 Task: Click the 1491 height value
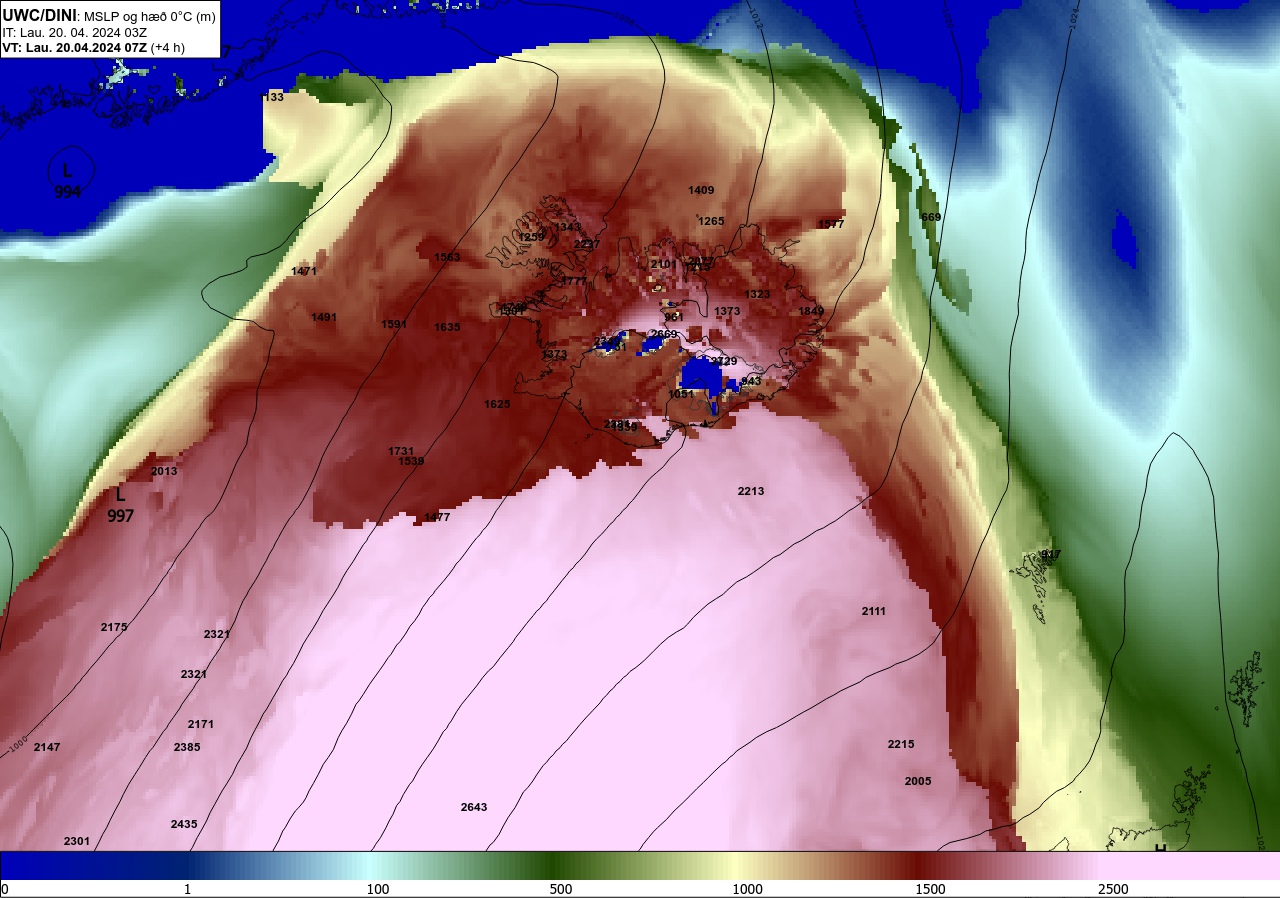point(324,317)
